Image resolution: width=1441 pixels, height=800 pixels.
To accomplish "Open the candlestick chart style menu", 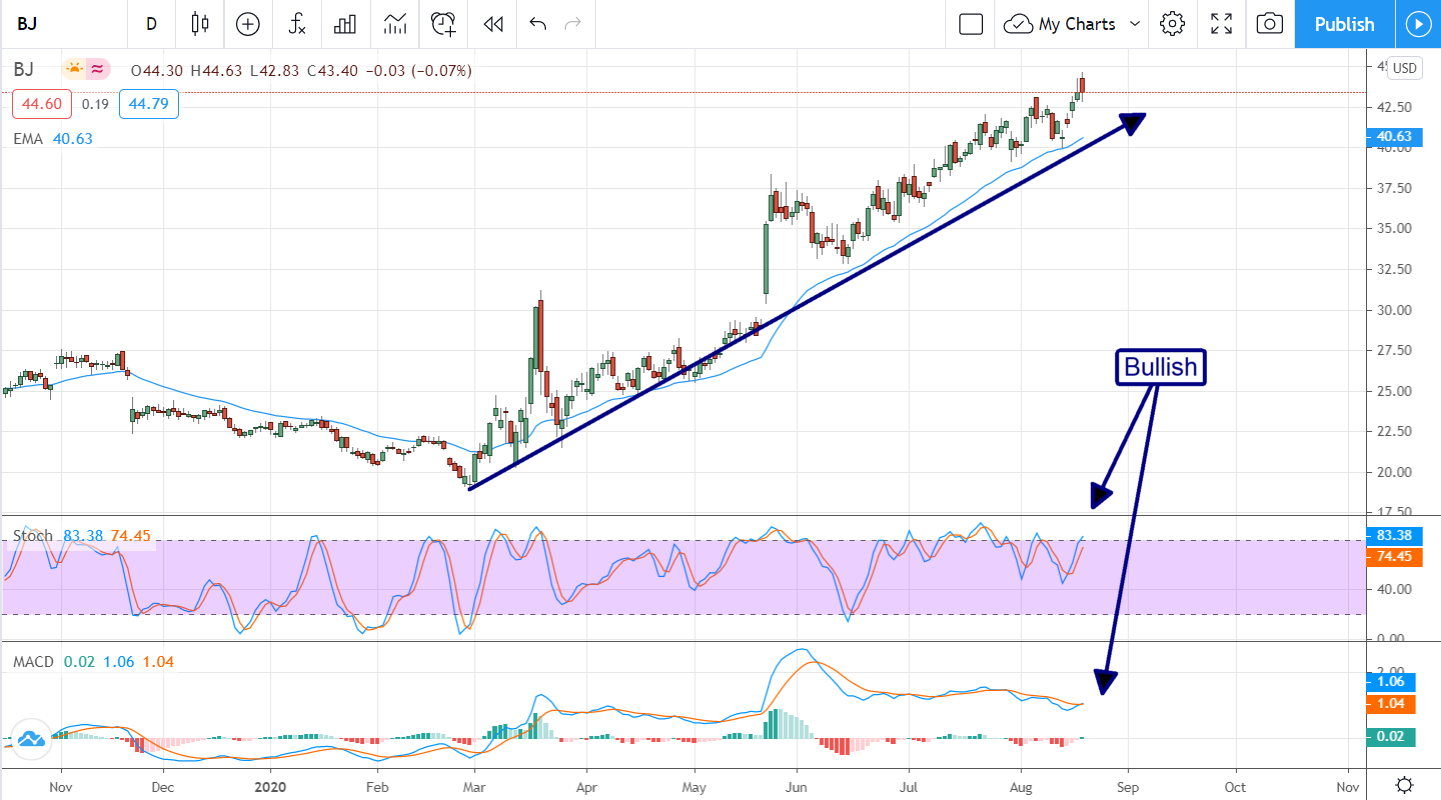I will [200, 24].
